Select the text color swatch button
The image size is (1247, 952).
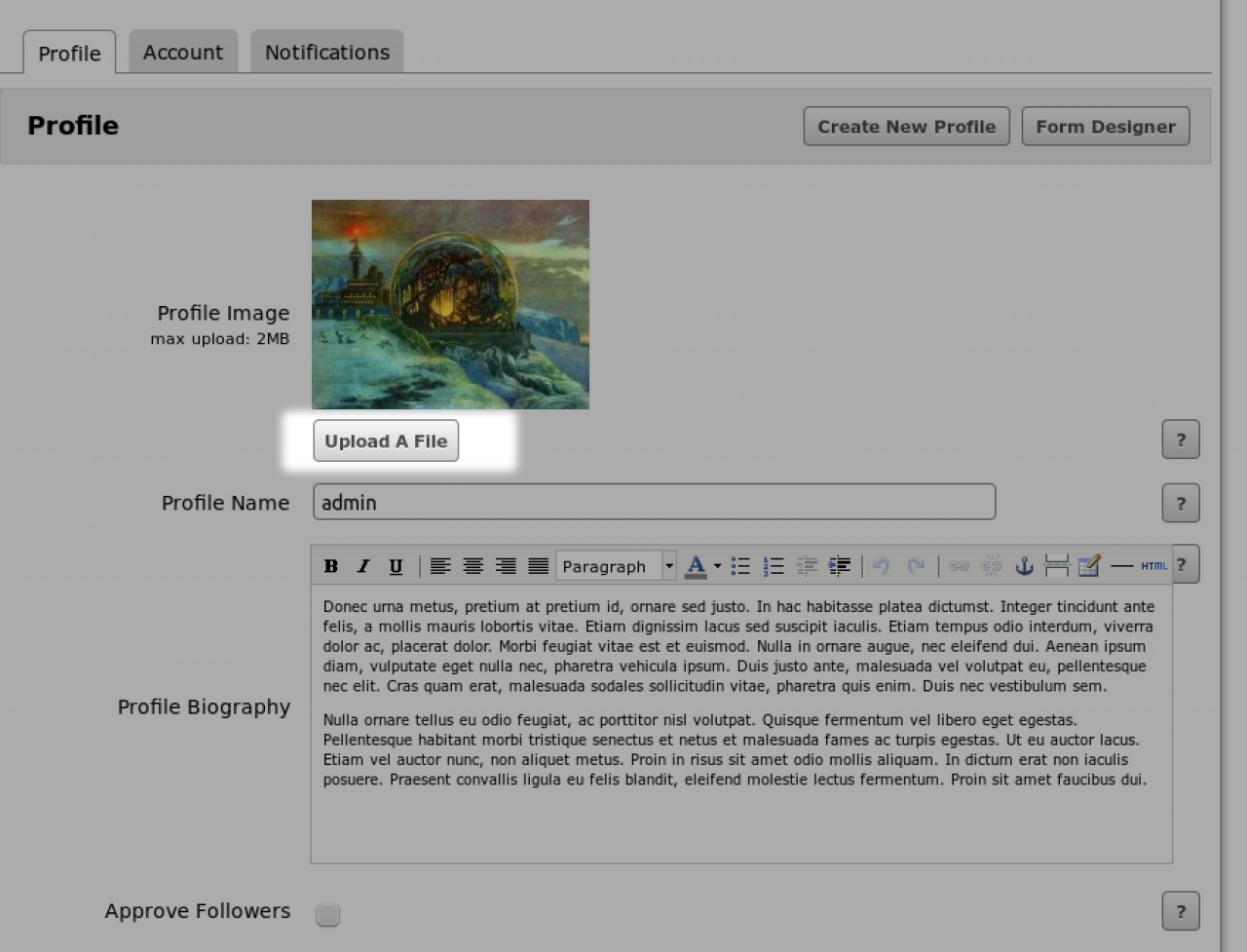pos(696,566)
